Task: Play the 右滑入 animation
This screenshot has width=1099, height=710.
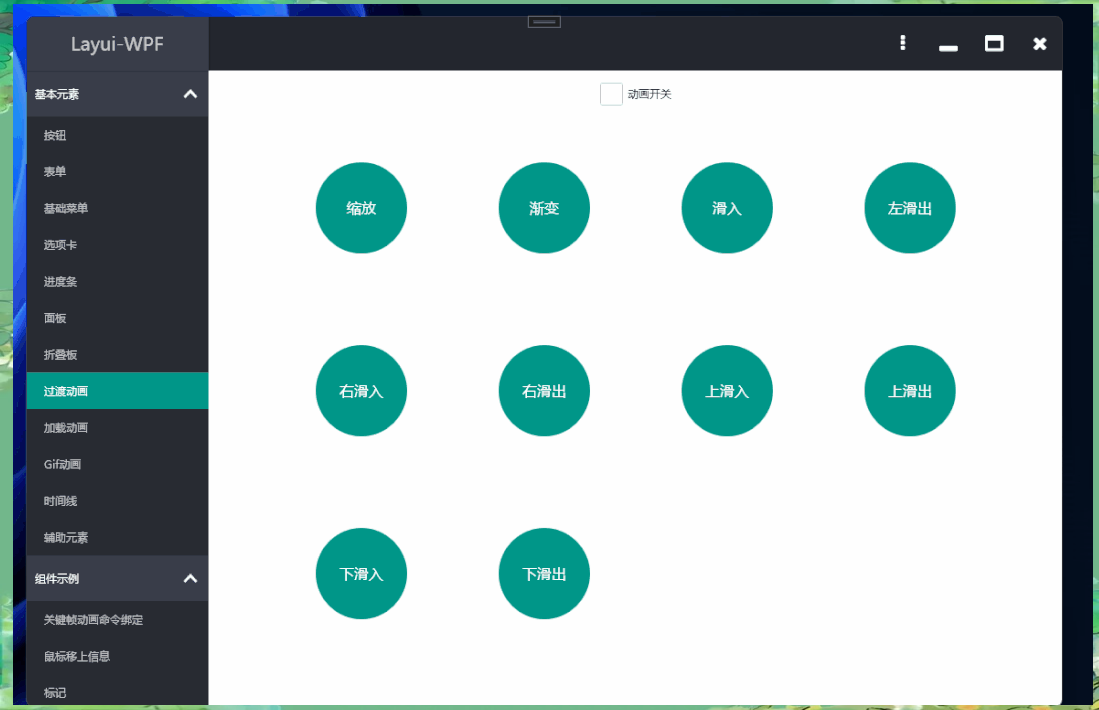Action: (361, 391)
